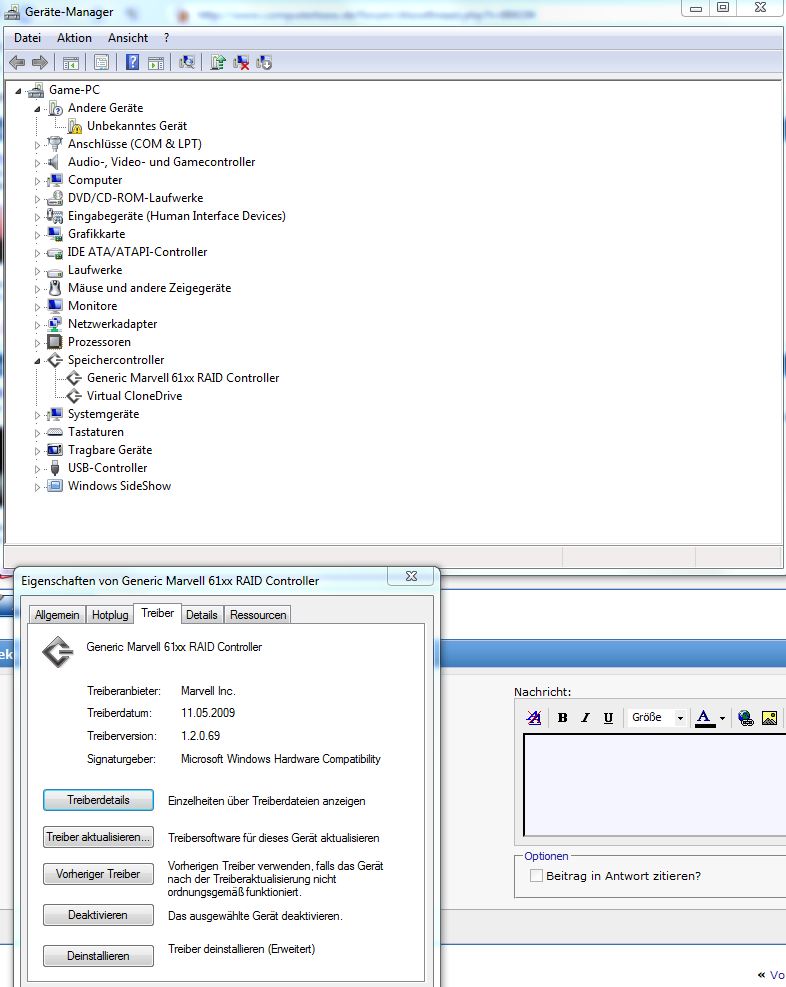Image resolution: width=786 pixels, height=987 pixels.
Task: Select the Game-PC computer icon
Action: tap(36, 90)
